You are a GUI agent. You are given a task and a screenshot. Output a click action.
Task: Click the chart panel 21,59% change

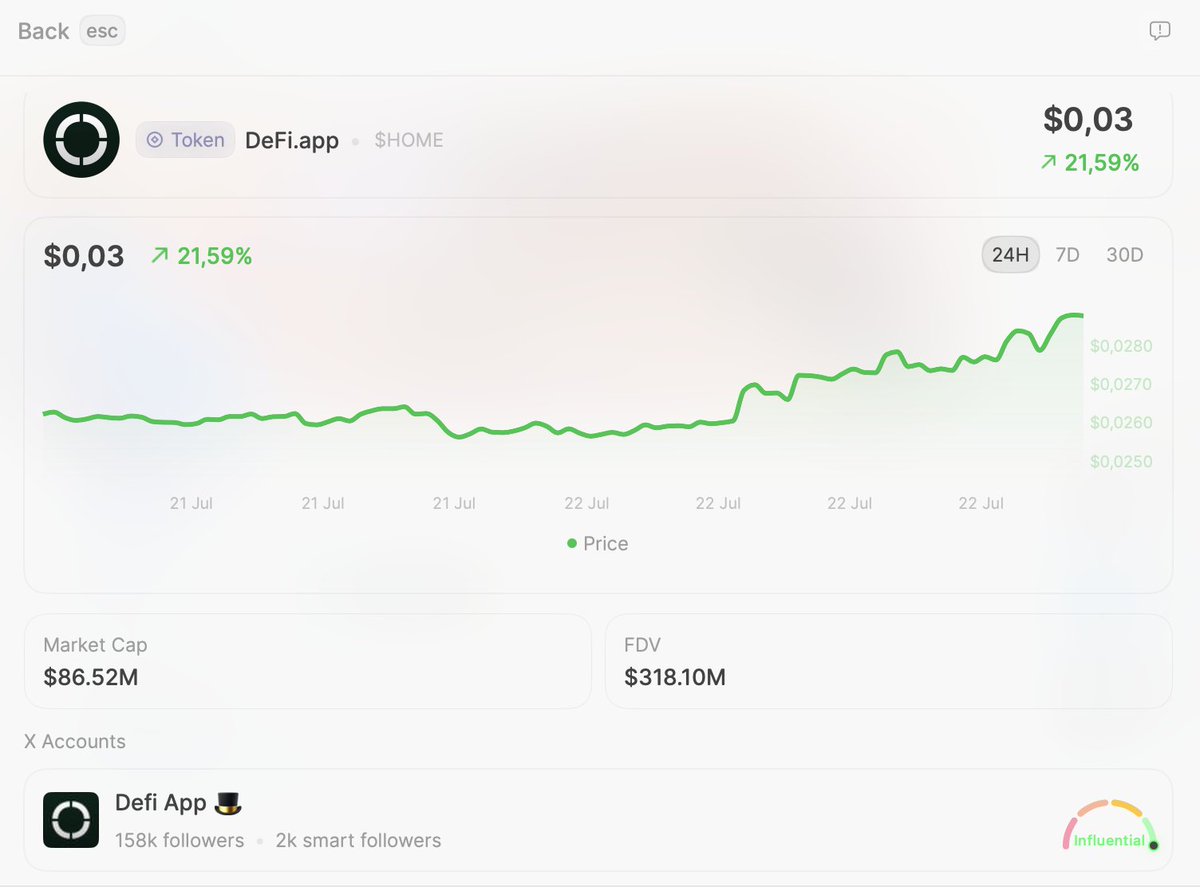201,256
